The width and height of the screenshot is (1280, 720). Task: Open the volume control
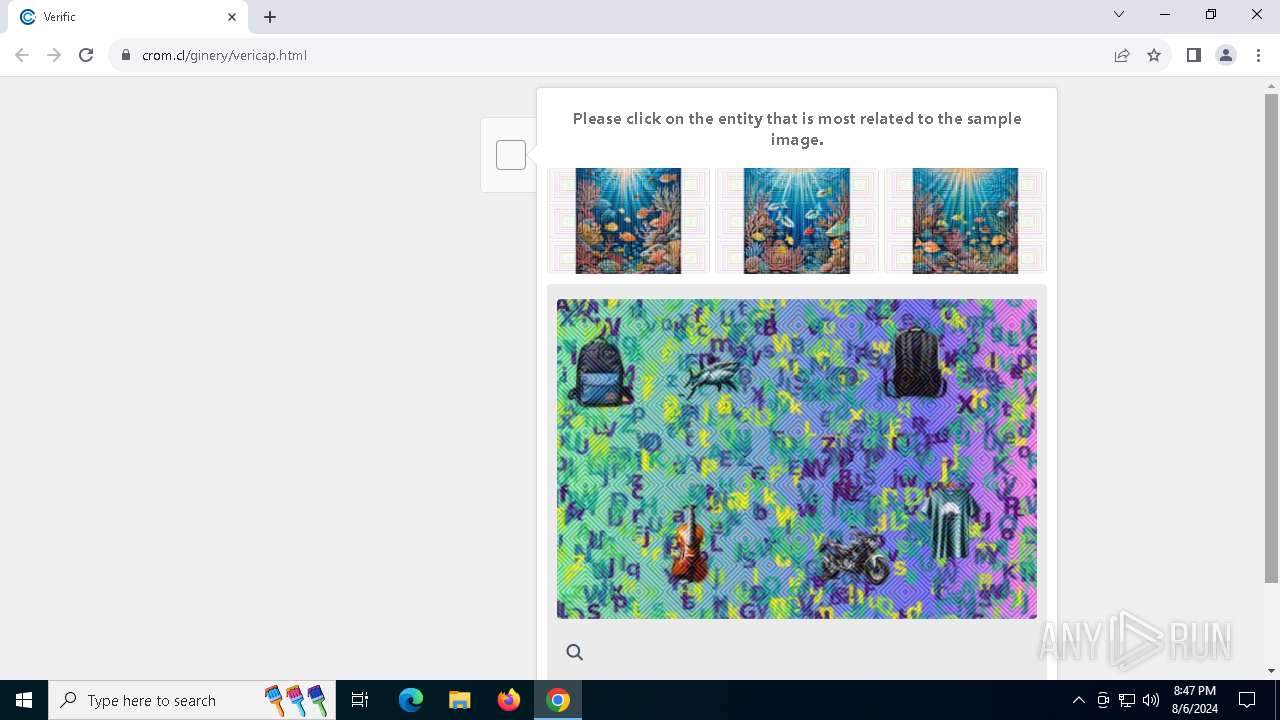(1151, 700)
